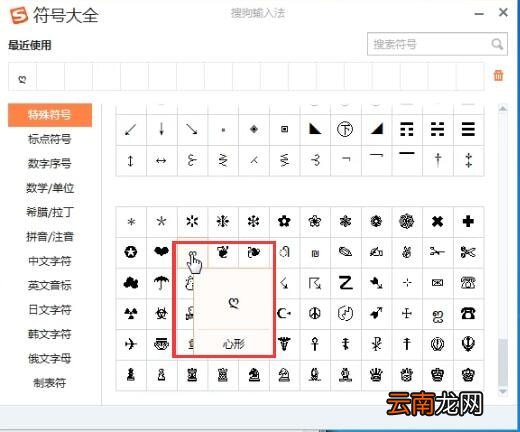Insert the black telephone symbol
Image resolution: width=520 pixels, height=432 pixels.
[x=468, y=313]
